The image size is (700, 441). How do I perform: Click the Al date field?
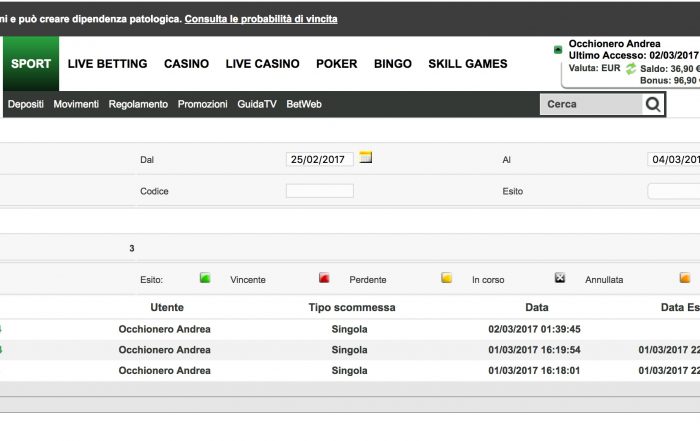pos(674,159)
